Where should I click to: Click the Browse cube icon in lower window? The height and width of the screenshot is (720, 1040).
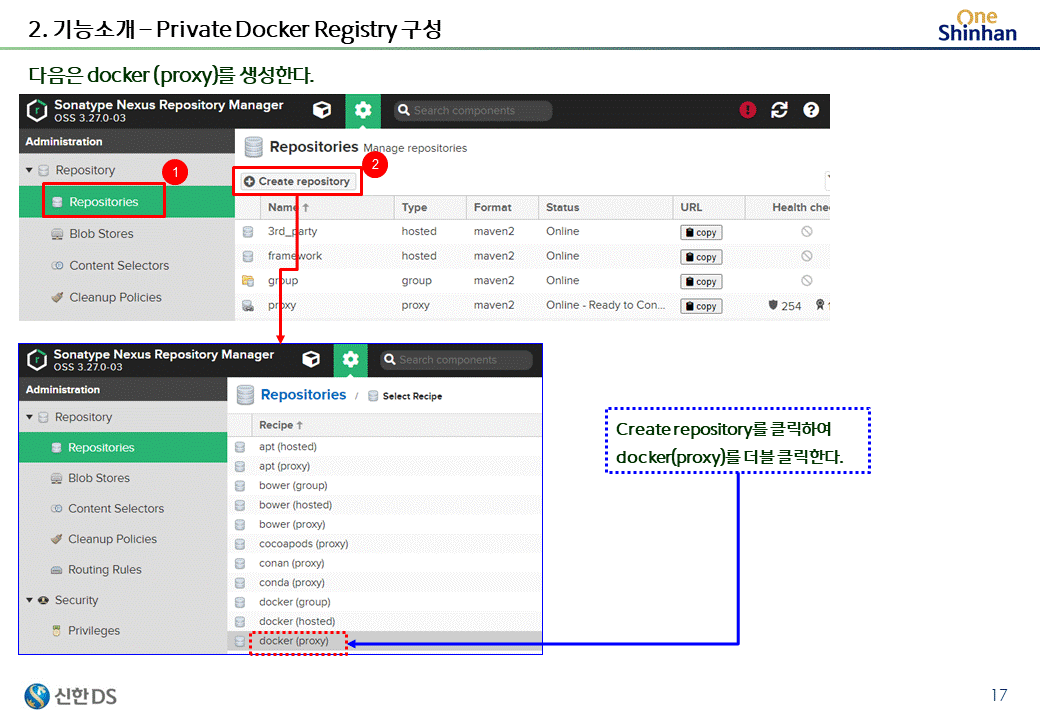tap(310, 359)
